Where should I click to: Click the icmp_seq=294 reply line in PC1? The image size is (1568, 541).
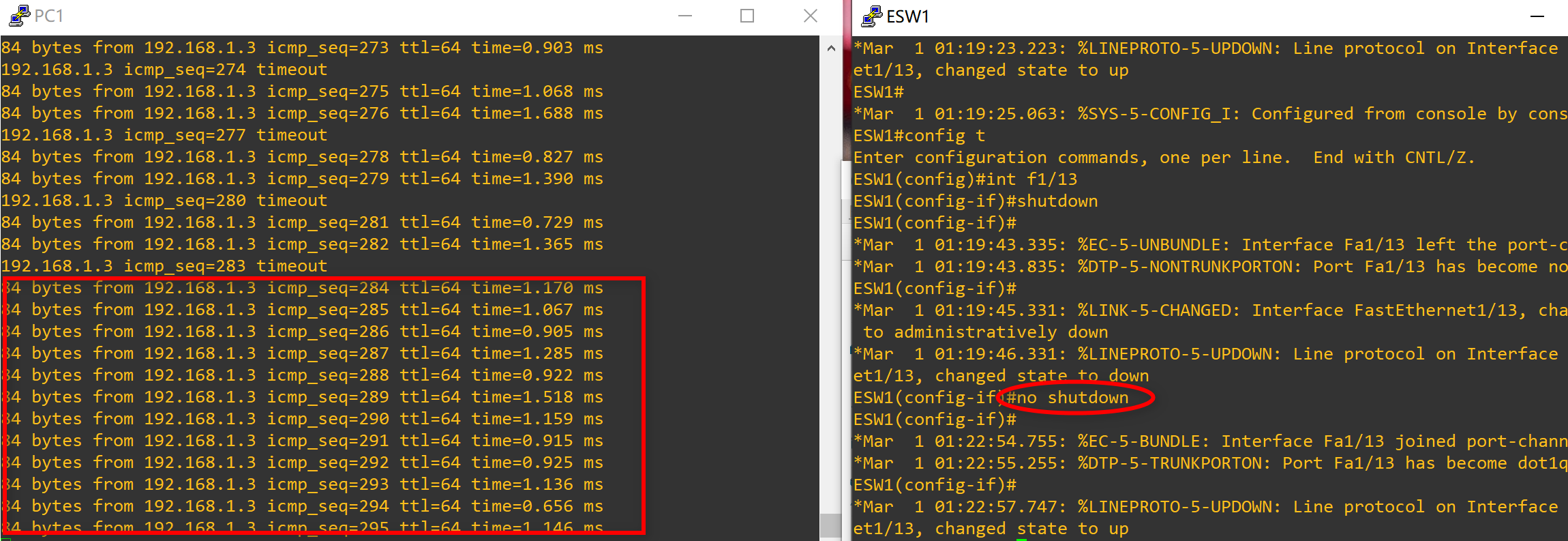click(302, 506)
